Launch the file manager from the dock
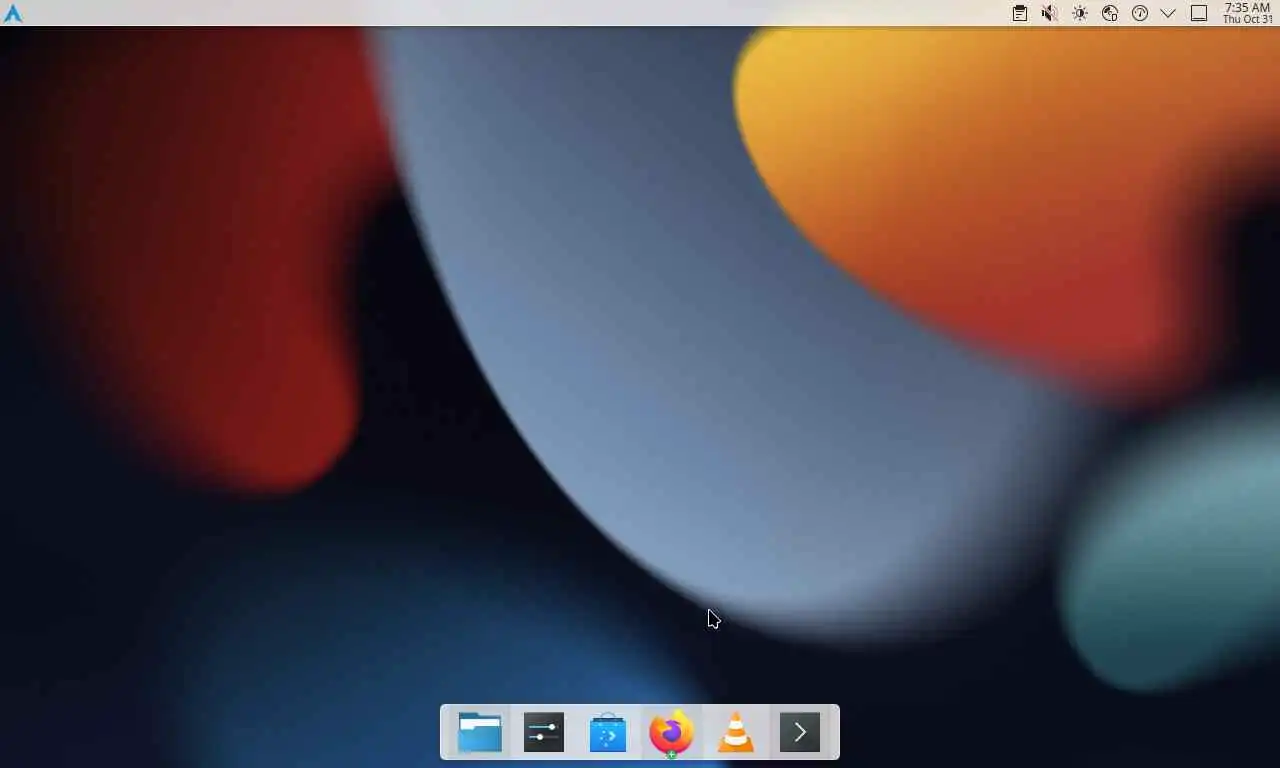This screenshot has height=768, width=1280. tap(480, 732)
